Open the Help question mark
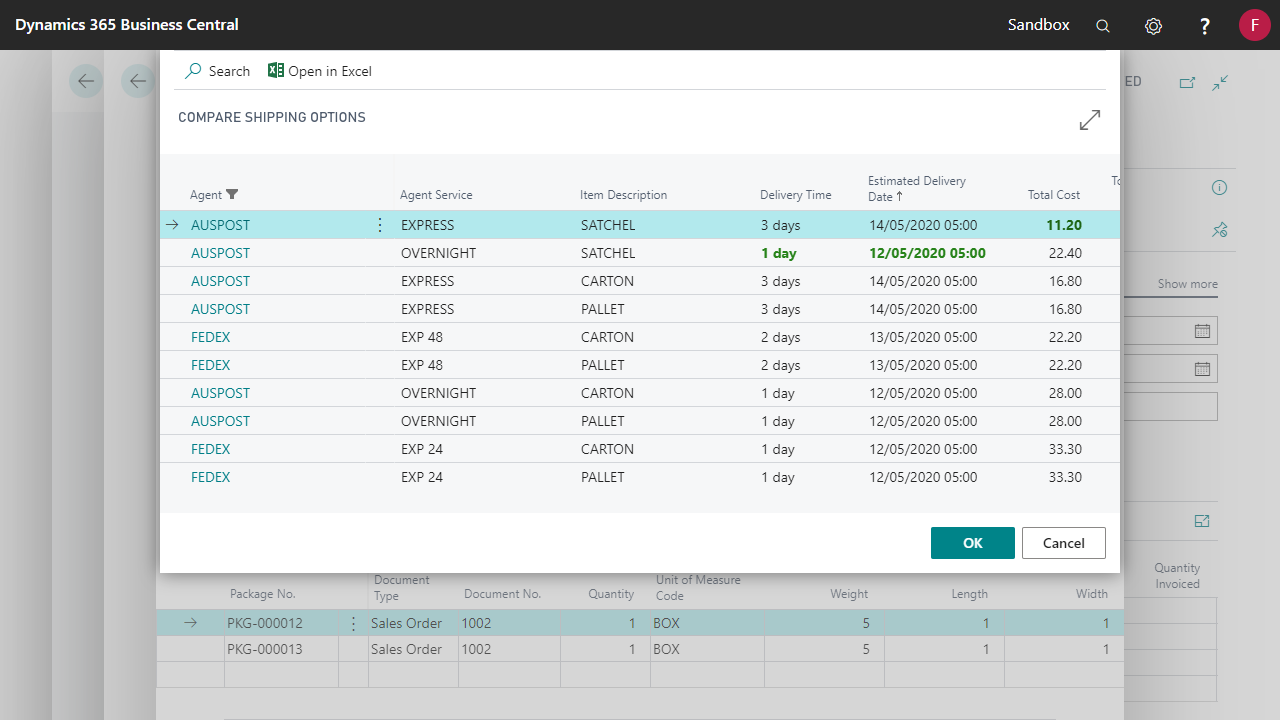1280x720 pixels. (x=1205, y=26)
